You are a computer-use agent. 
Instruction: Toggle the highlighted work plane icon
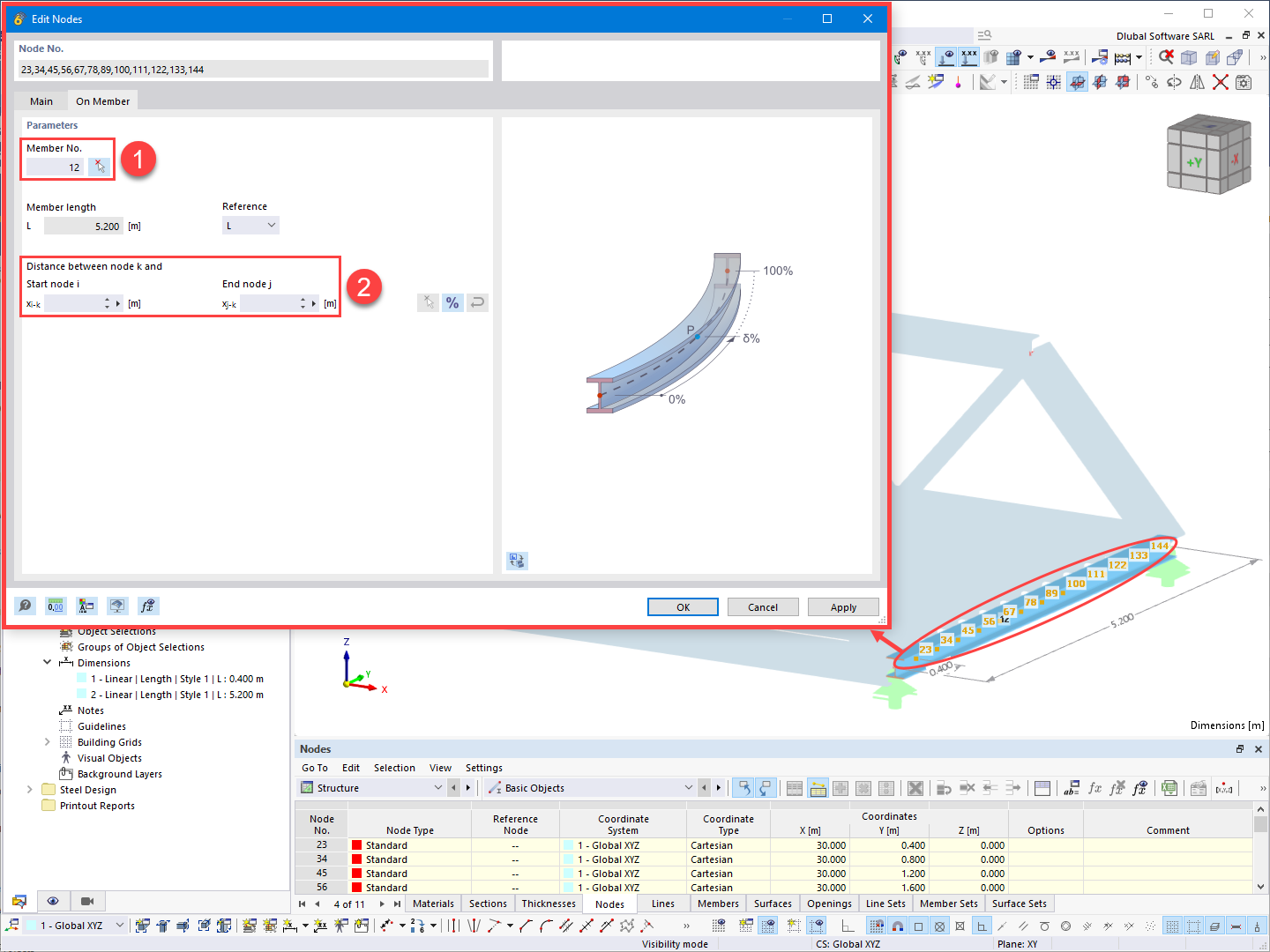[x=1077, y=82]
